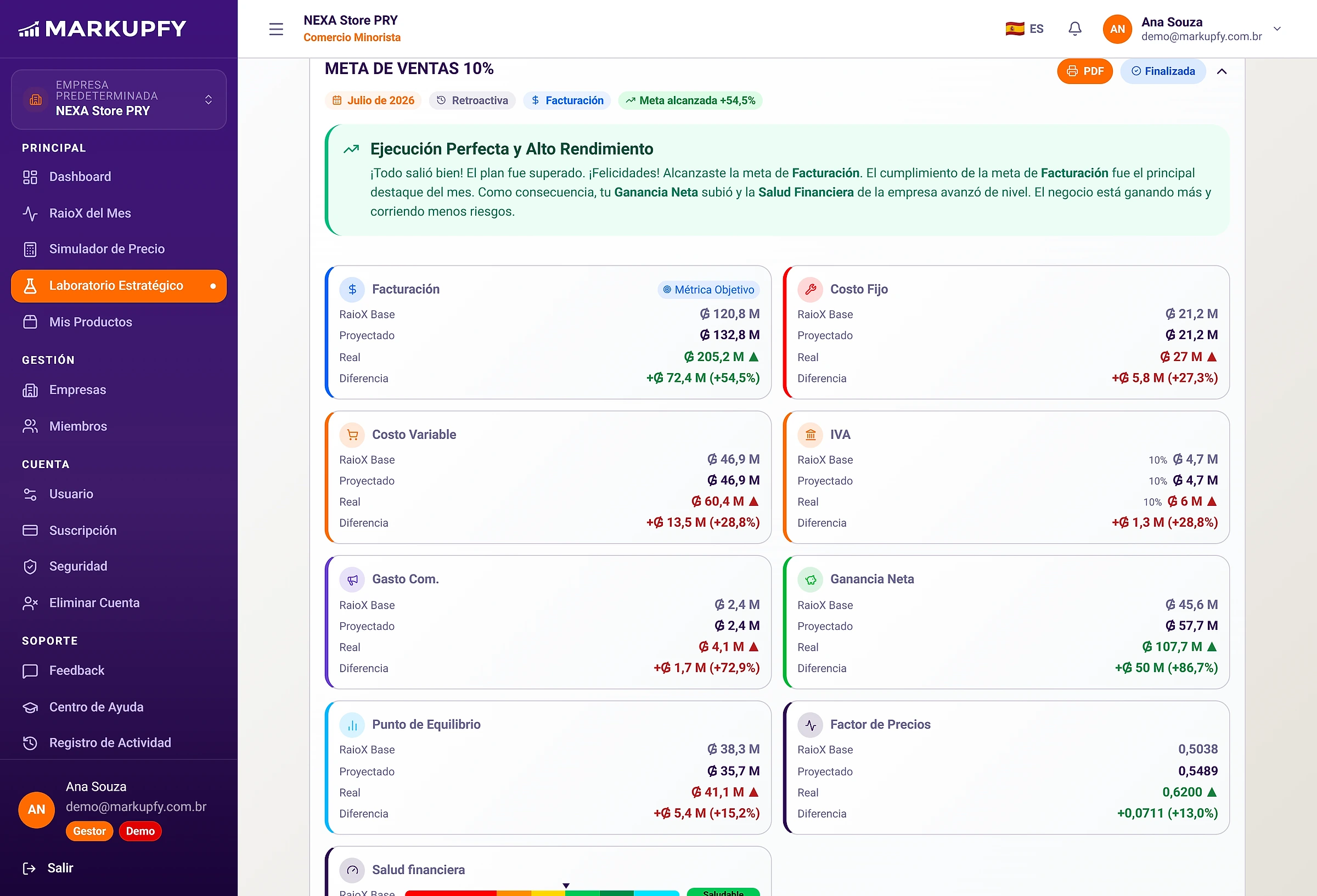
Task: Click the AN avatar in top header
Action: pos(1117,29)
